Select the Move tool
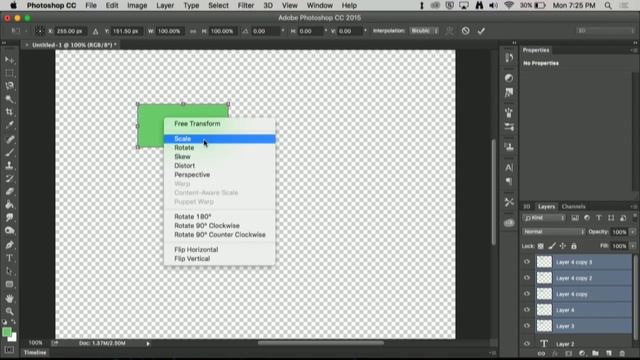 [x=9, y=60]
